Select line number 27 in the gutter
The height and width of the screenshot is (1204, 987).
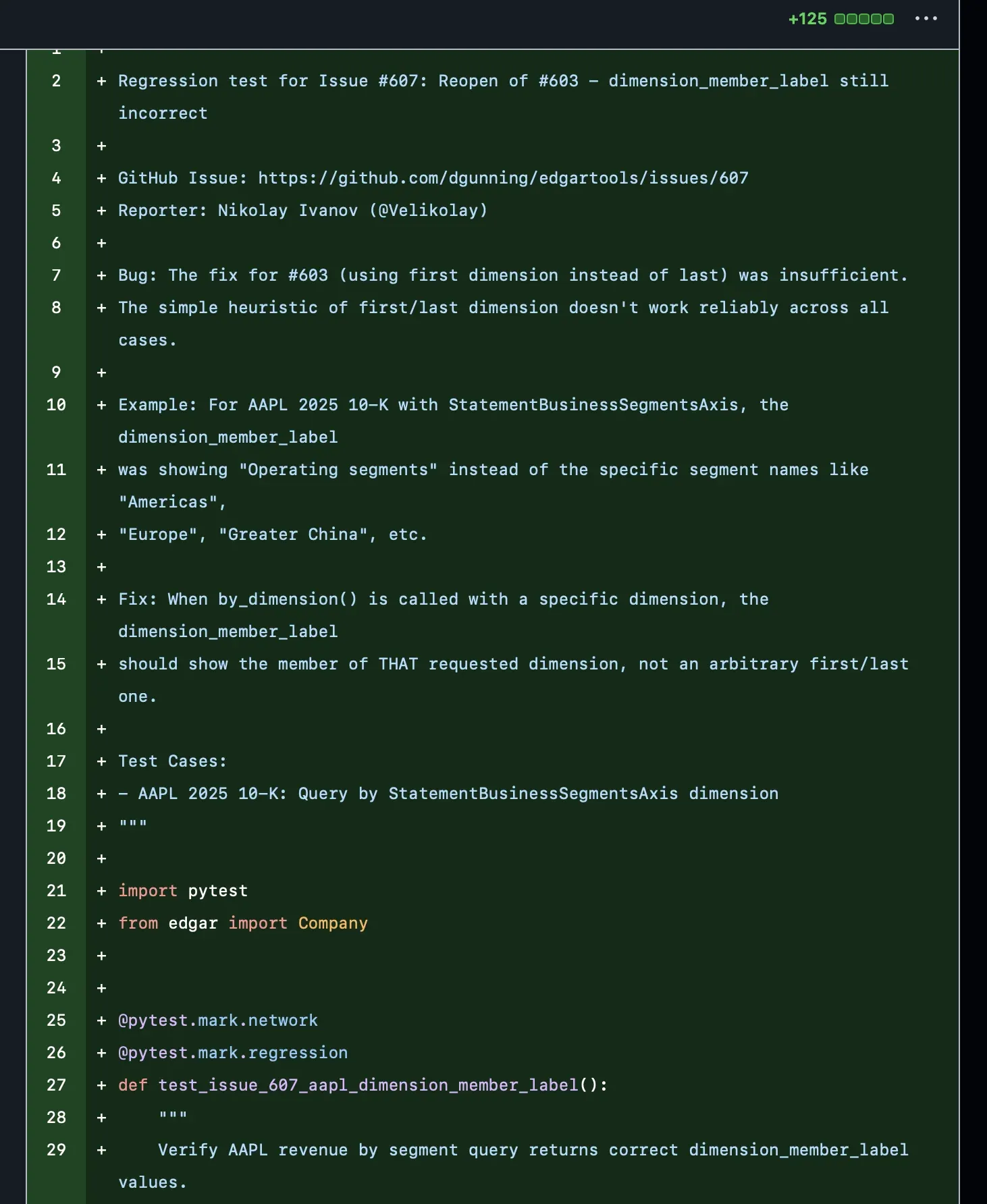coord(56,1085)
